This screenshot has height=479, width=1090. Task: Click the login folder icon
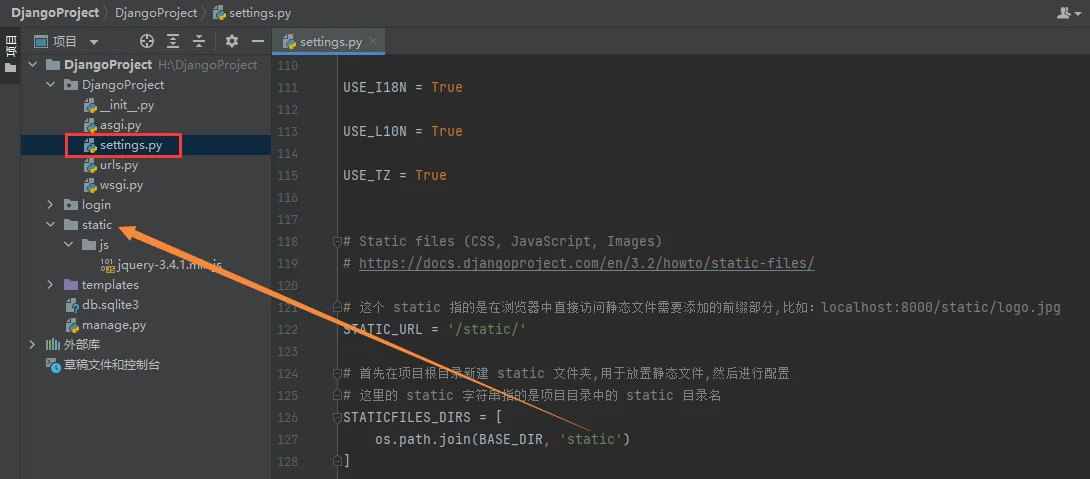tap(70, 205)
